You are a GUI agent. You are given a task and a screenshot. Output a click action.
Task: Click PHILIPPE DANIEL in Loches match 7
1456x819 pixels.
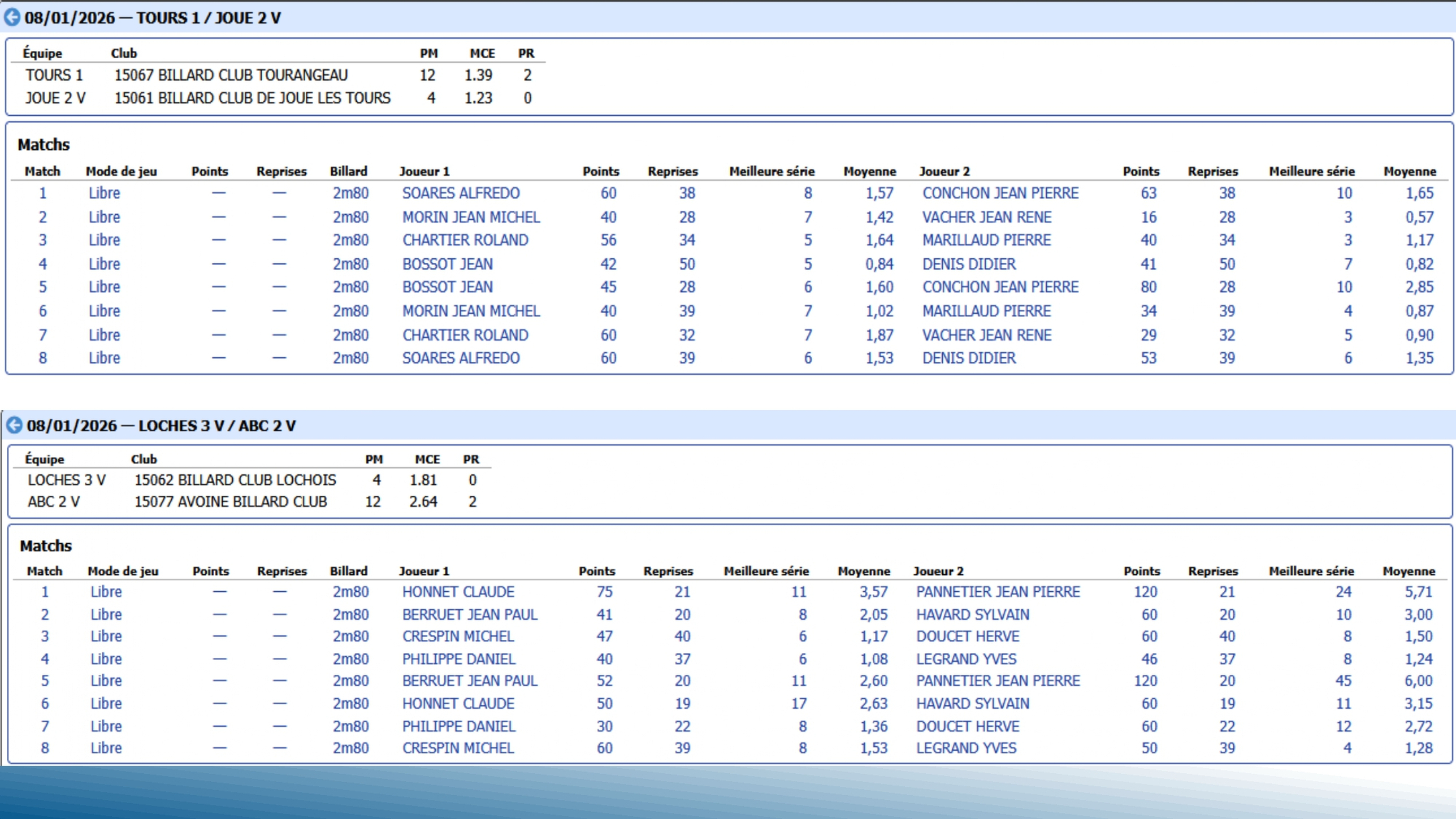[x=458, y=726]
